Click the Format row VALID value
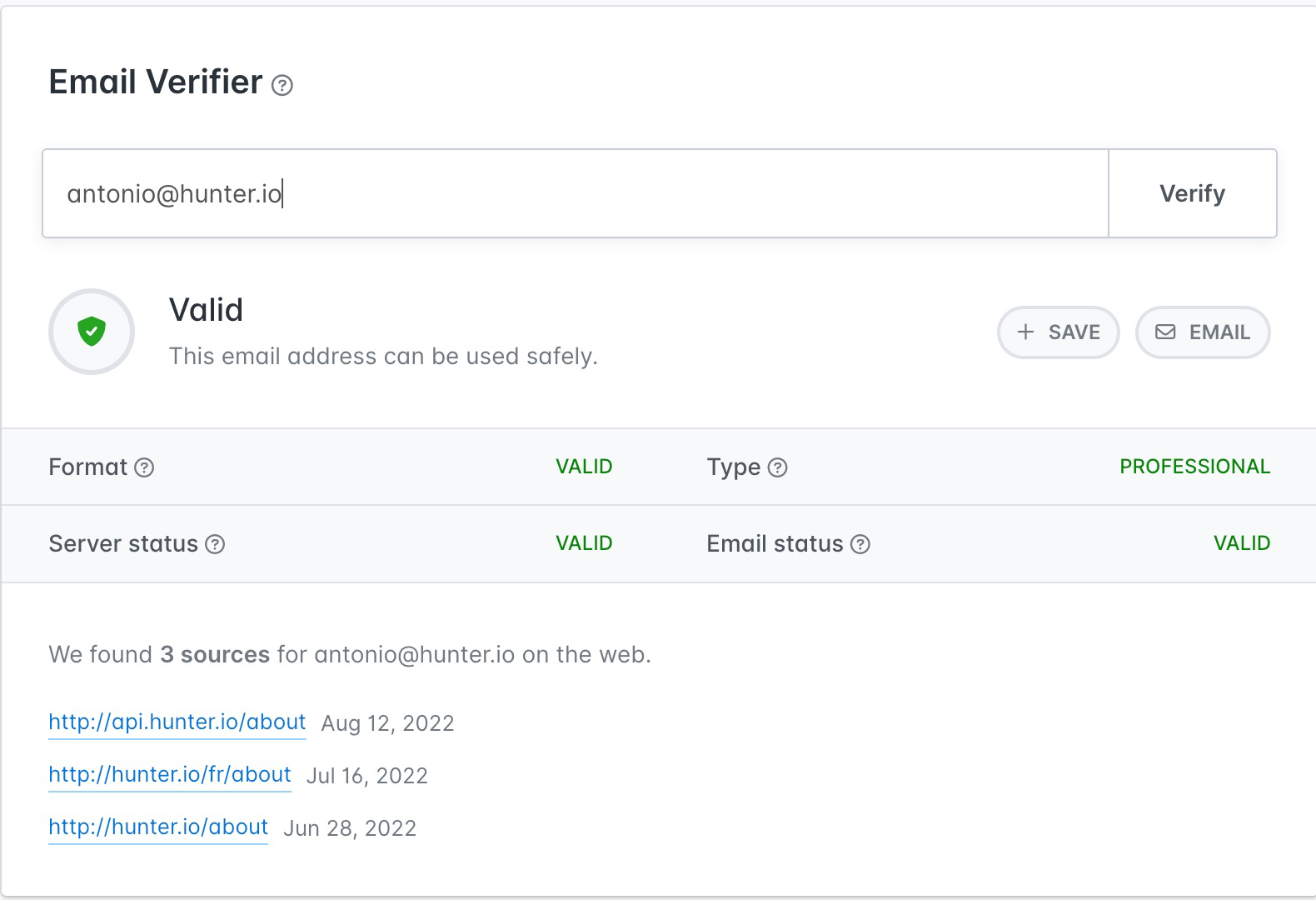Screen dimensions: 1316x900 tap(584, 467)
